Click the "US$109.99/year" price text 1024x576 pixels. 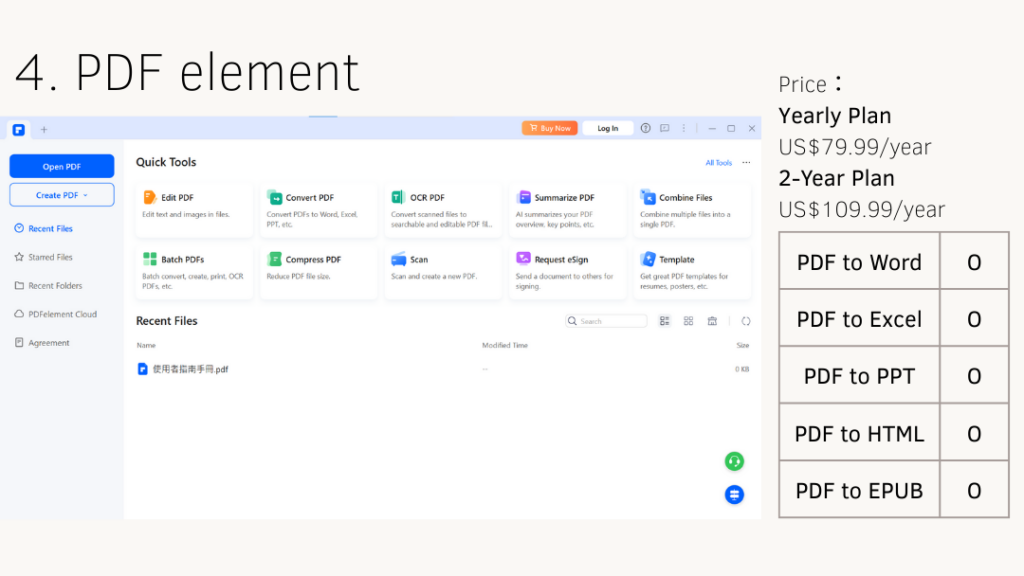pyautogui.click(x=861, y=210)
